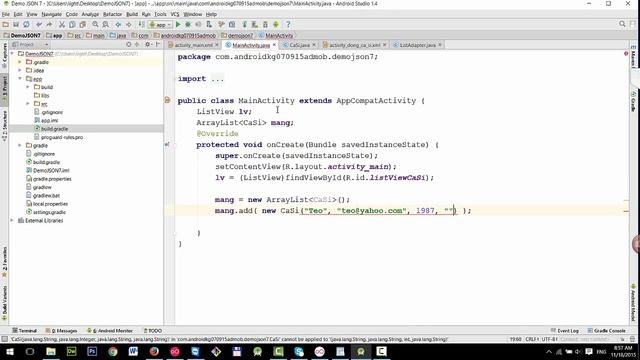Toggle the Build Variants side tool window
The width and height of the screenshot is (640, 360).
pos(4,302)
